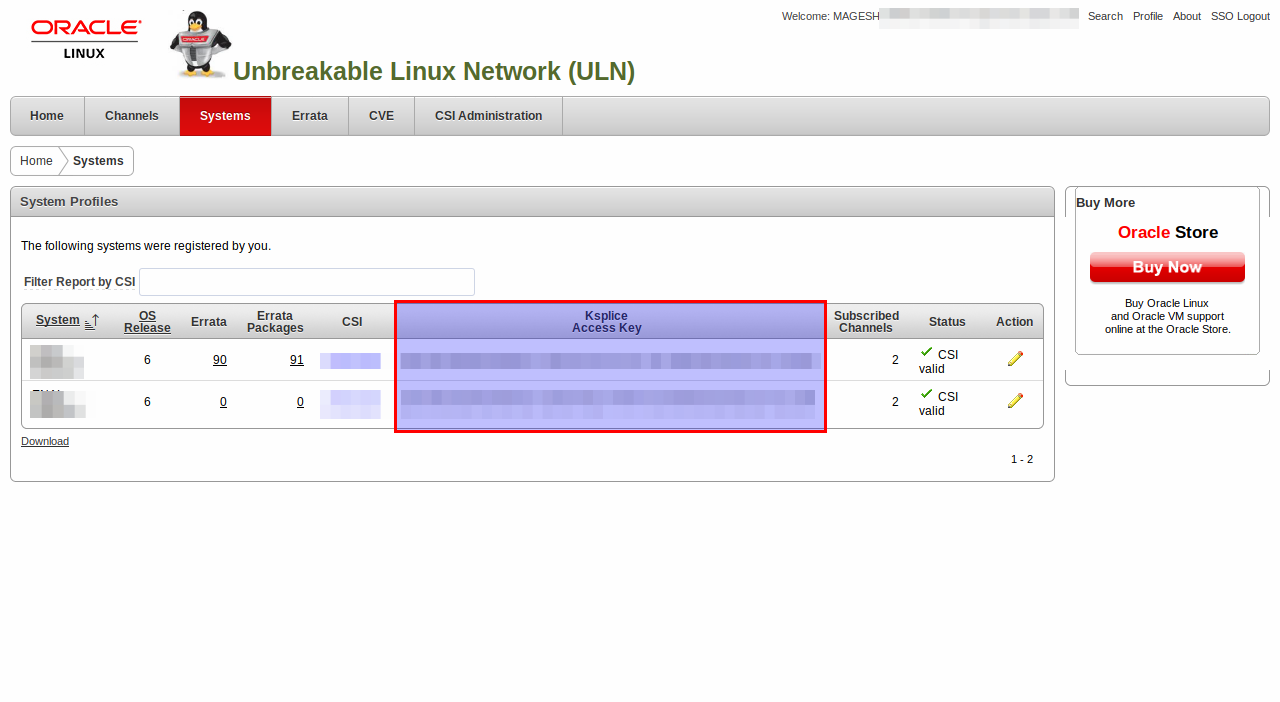Select the Systems tab
The width and height of the screenshot is (1280, 702).
[x=225, y=116]
